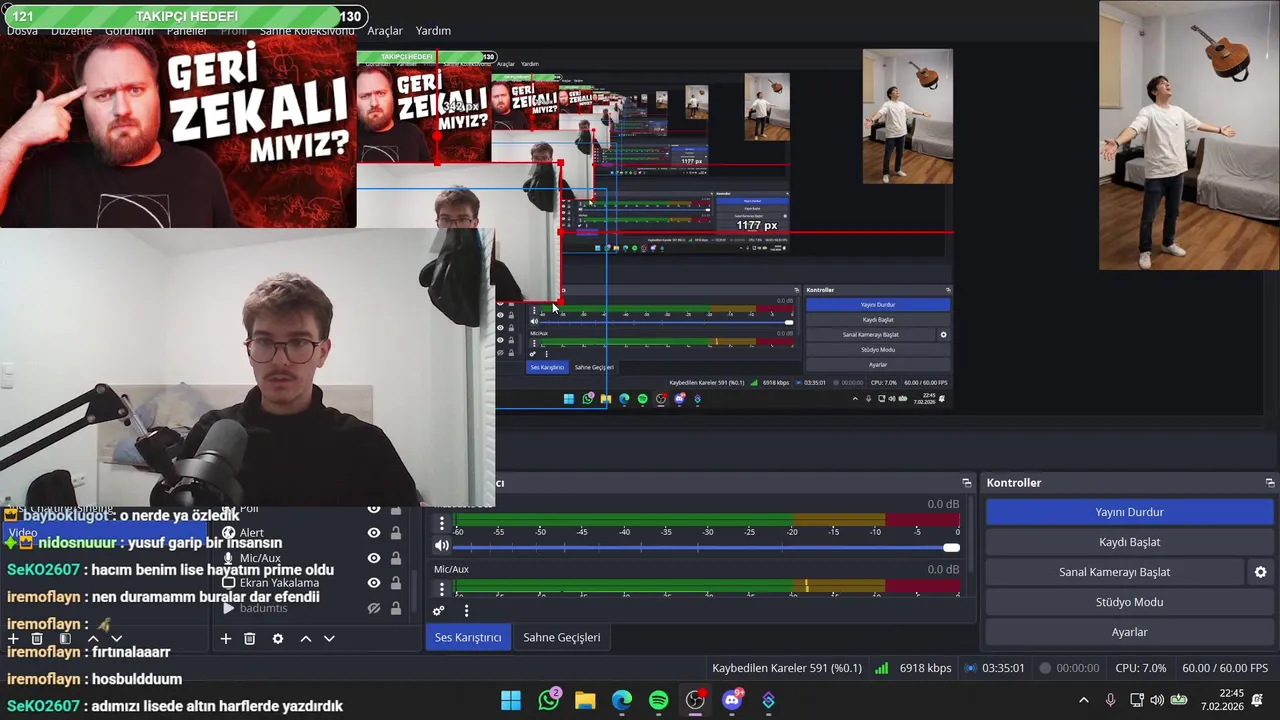Click Kaybedilen Kareler 591 status text
Image resolution: width=1280 pixels, height=720 pixels.
click(x=787, y=668)
